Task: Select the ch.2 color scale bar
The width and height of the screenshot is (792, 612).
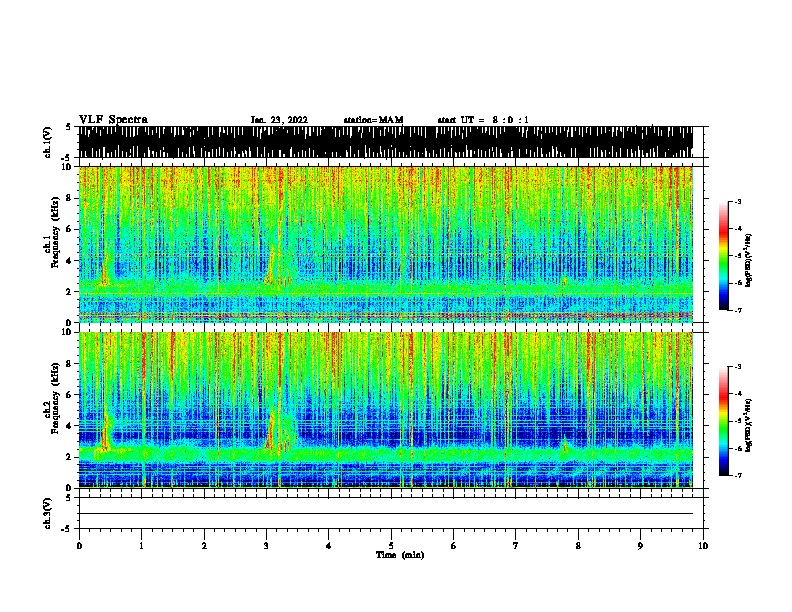Action: 724,421
